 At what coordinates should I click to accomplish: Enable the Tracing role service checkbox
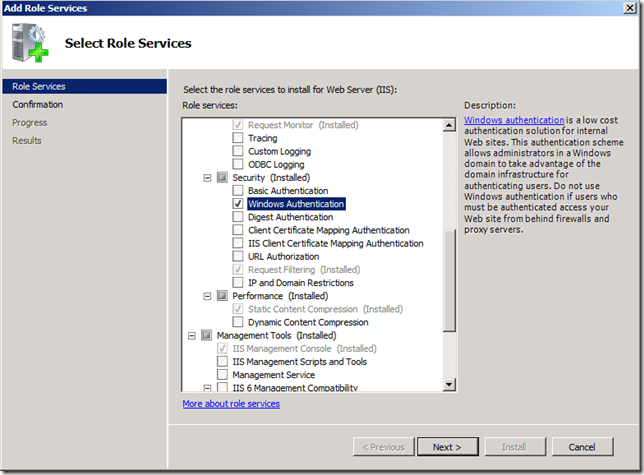238,138
